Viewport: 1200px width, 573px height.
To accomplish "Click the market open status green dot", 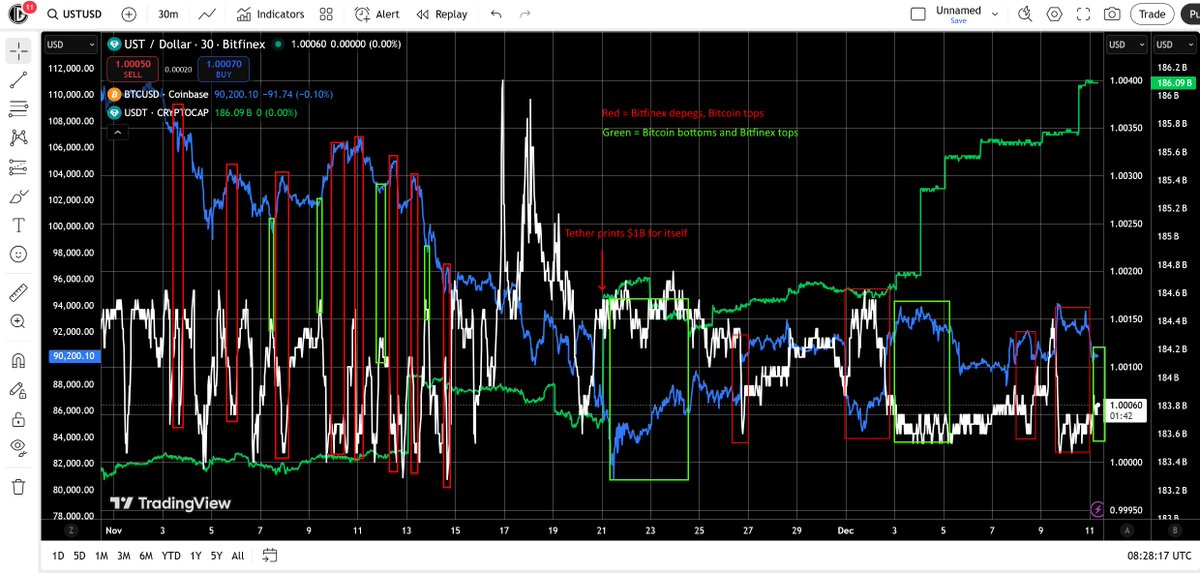I will (x=277, y=44).
